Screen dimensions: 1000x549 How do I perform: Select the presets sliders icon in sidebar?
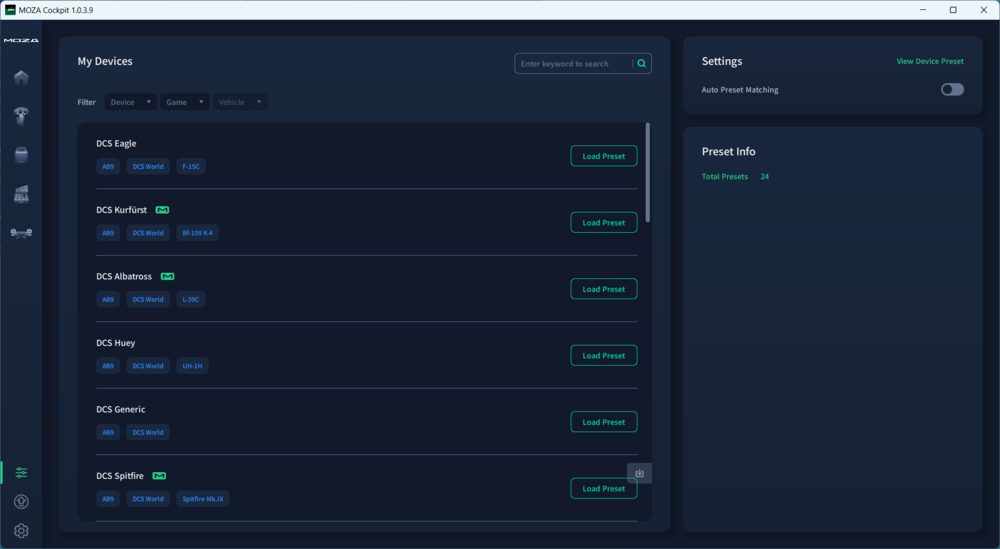click(21, 472)
